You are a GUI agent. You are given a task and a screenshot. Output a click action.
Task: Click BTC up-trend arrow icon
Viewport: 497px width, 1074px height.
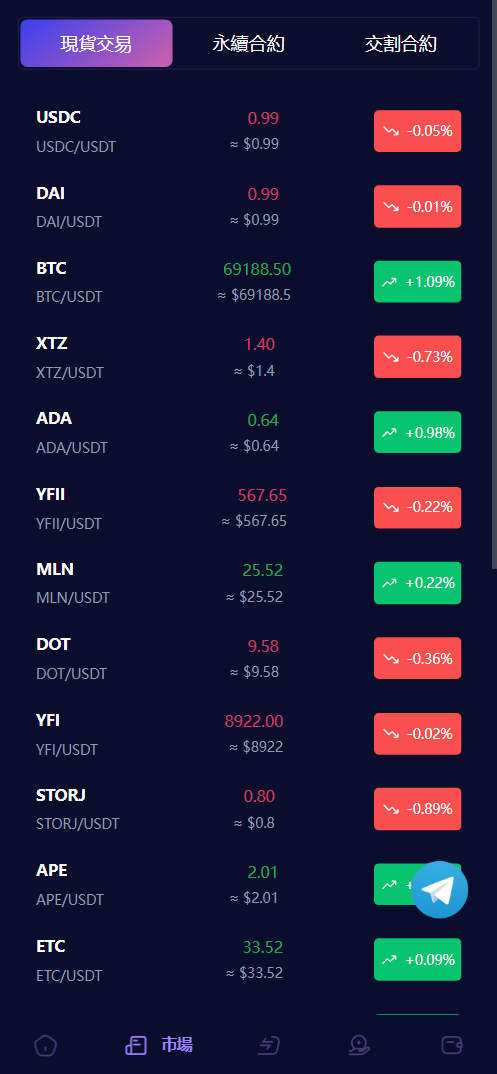390,282
